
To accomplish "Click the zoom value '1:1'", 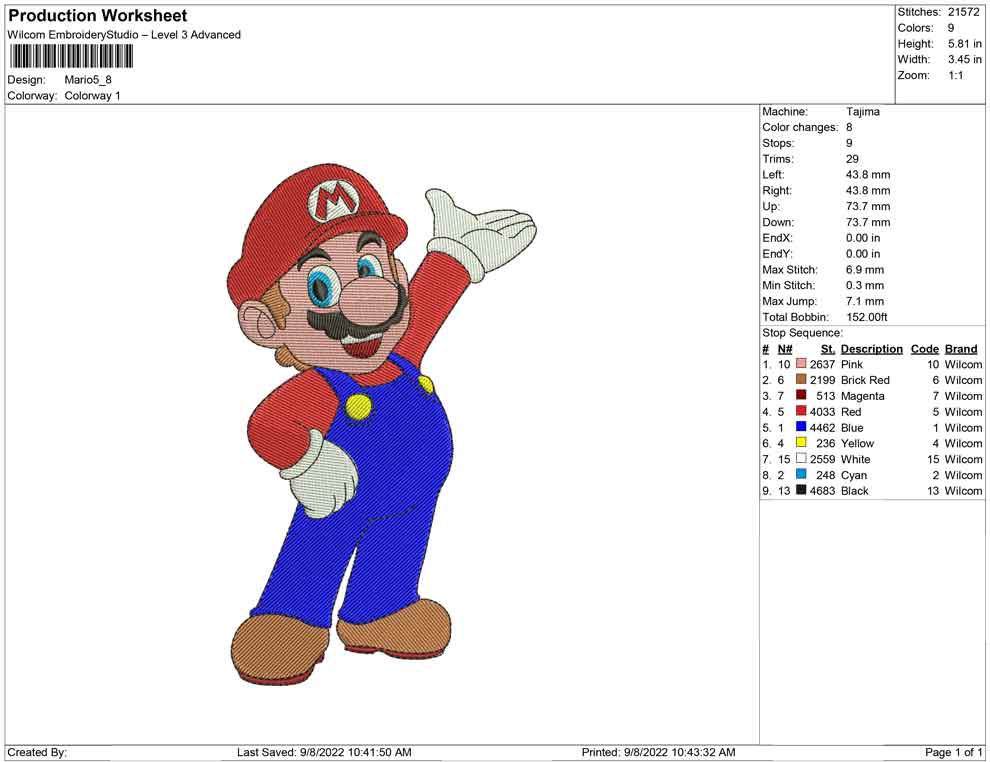I will (x=955, y=75).
